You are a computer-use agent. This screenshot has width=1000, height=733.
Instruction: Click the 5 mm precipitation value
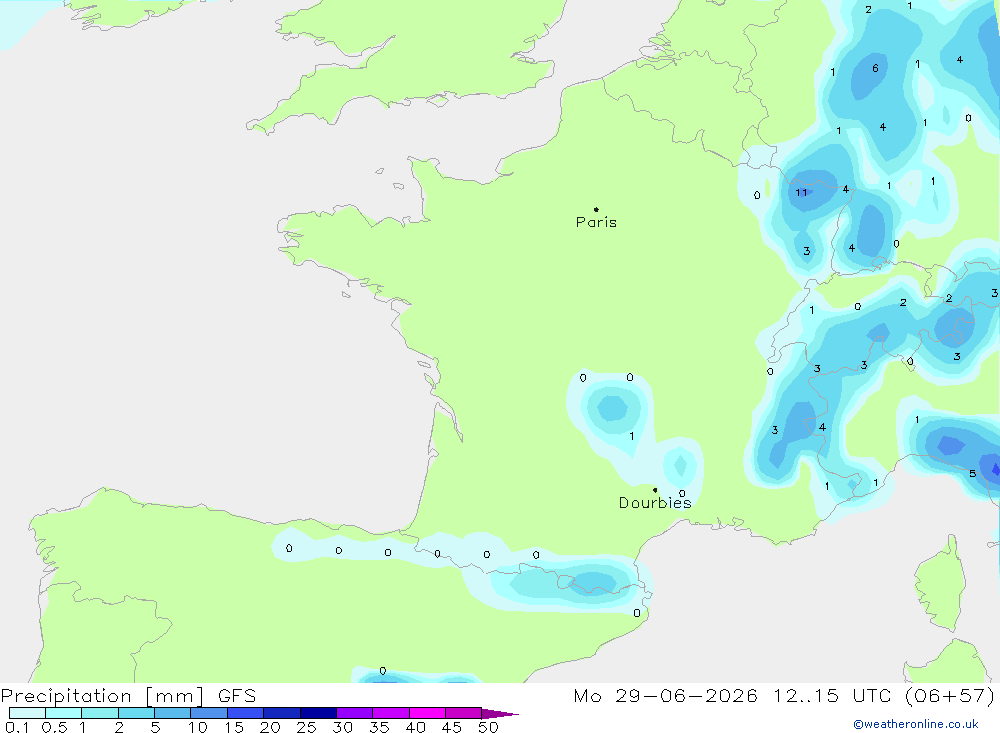pyautogui.click(x=972, y=473)
